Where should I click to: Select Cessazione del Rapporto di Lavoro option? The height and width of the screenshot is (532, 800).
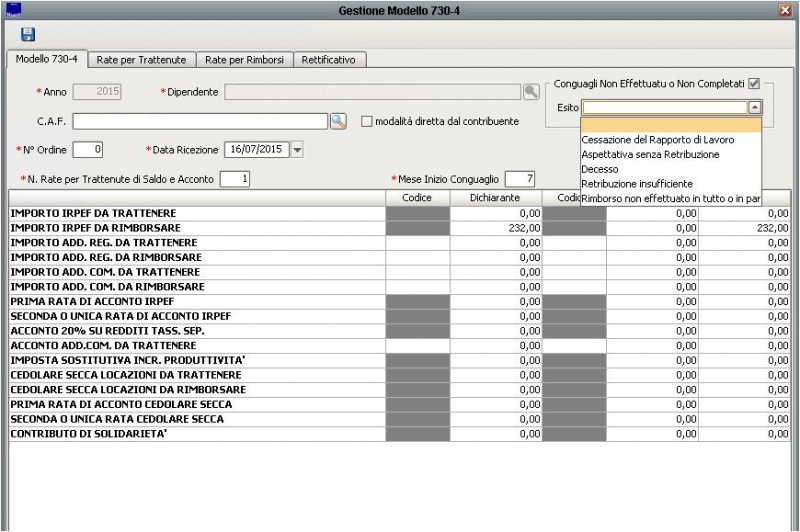(657, 140)
